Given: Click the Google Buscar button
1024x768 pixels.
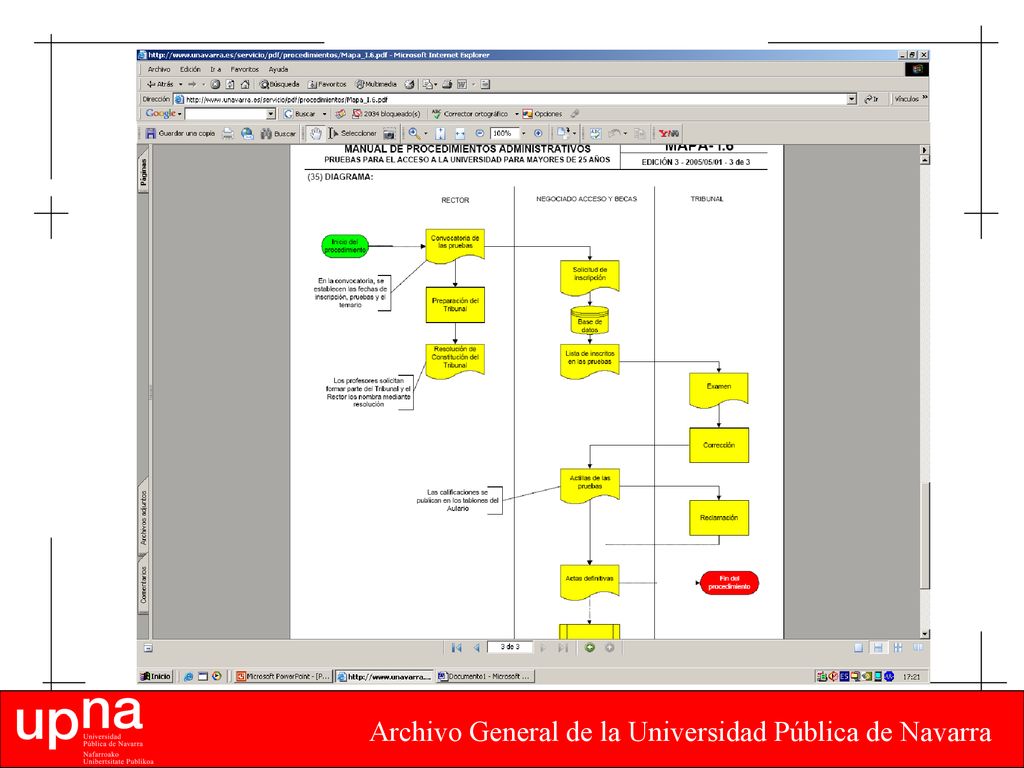Looking at the screenshot, I should click(300, 114).
